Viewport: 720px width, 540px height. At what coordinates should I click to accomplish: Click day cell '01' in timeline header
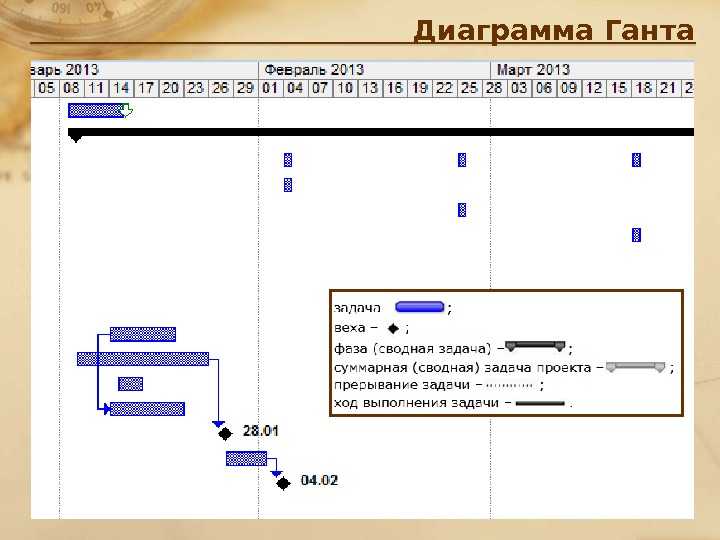270,88
